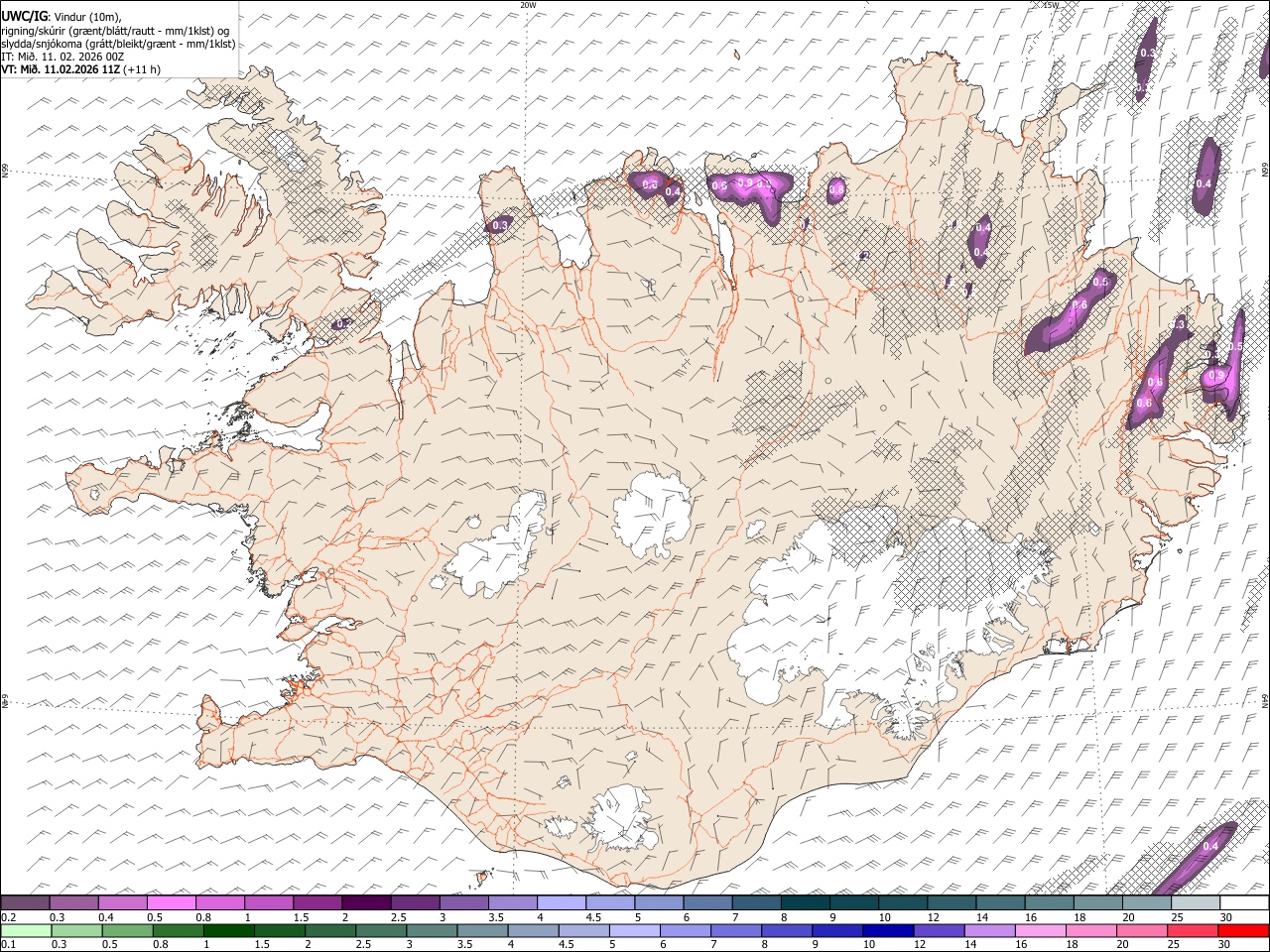
Task: Pick the bright red bottom-row swatch labeled 30
Action: (1244, 931)
